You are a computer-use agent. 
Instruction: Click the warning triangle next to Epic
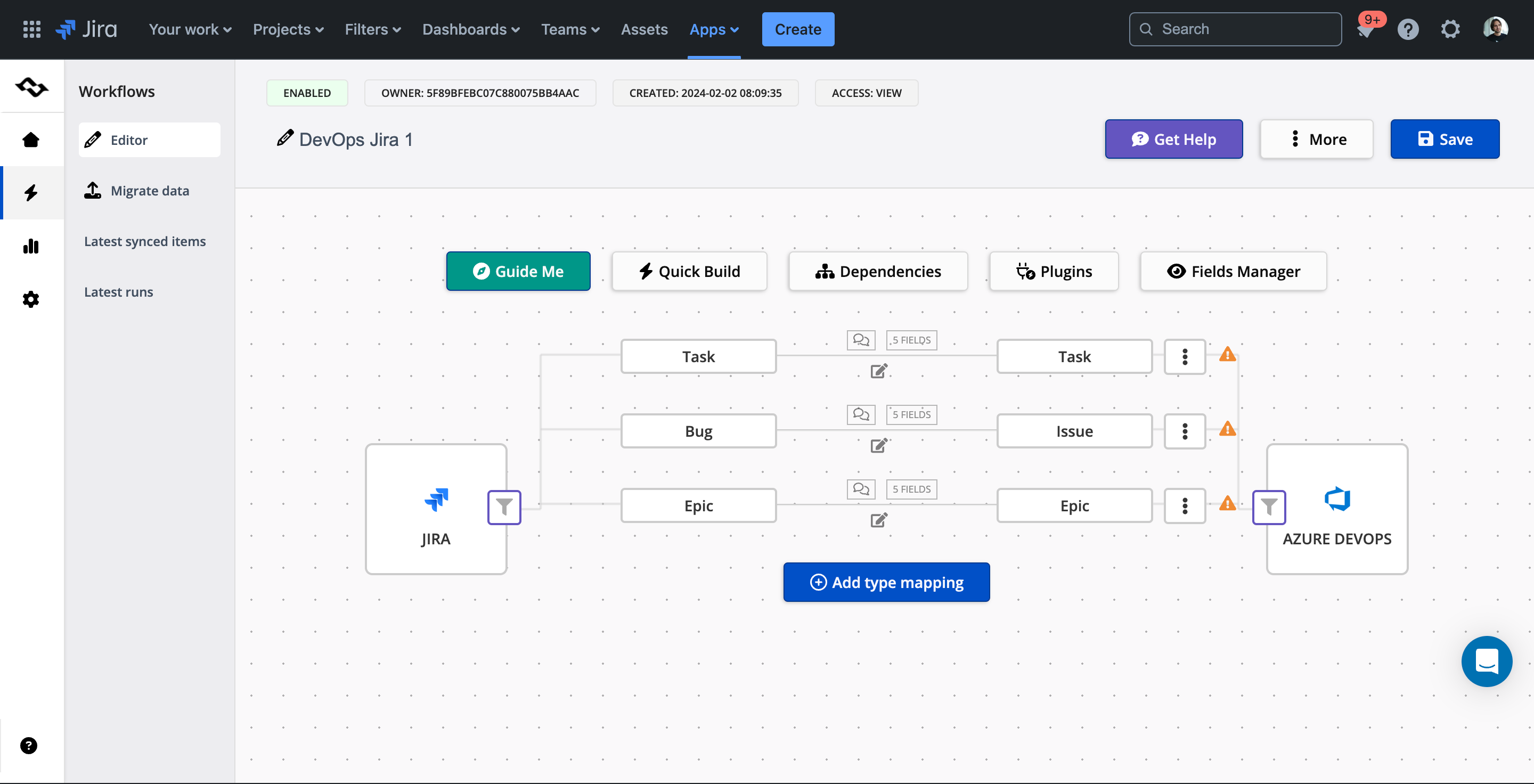1227,504
